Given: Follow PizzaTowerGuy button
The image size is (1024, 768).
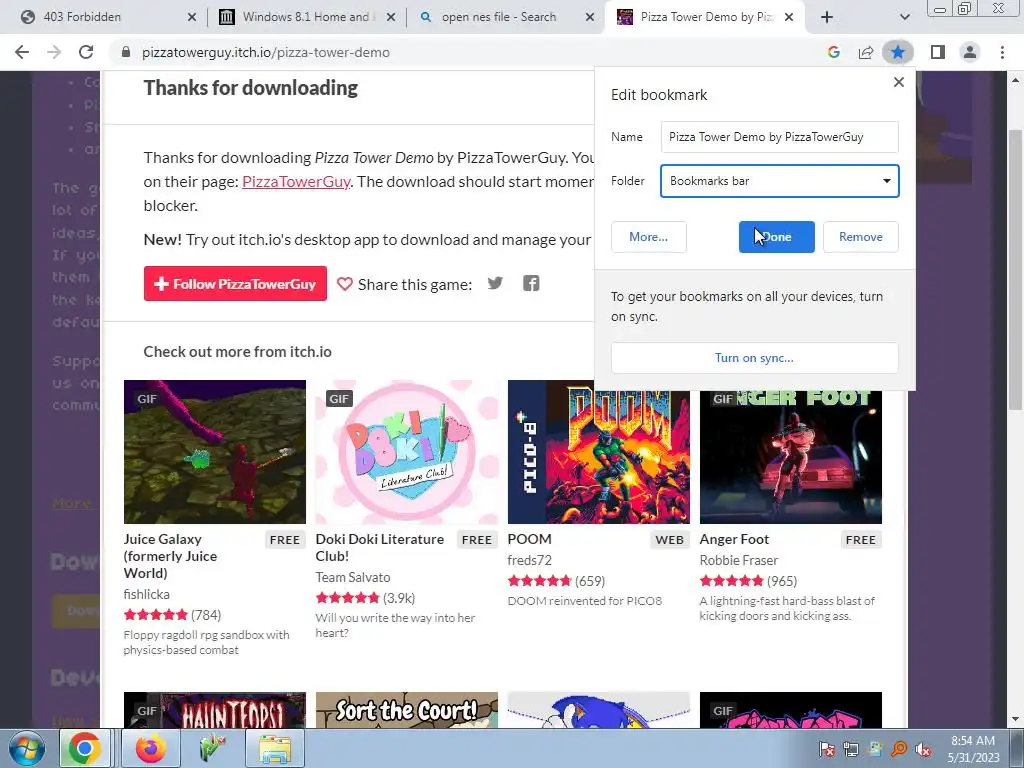Looking at the screenshot, I should click(235, 283).
